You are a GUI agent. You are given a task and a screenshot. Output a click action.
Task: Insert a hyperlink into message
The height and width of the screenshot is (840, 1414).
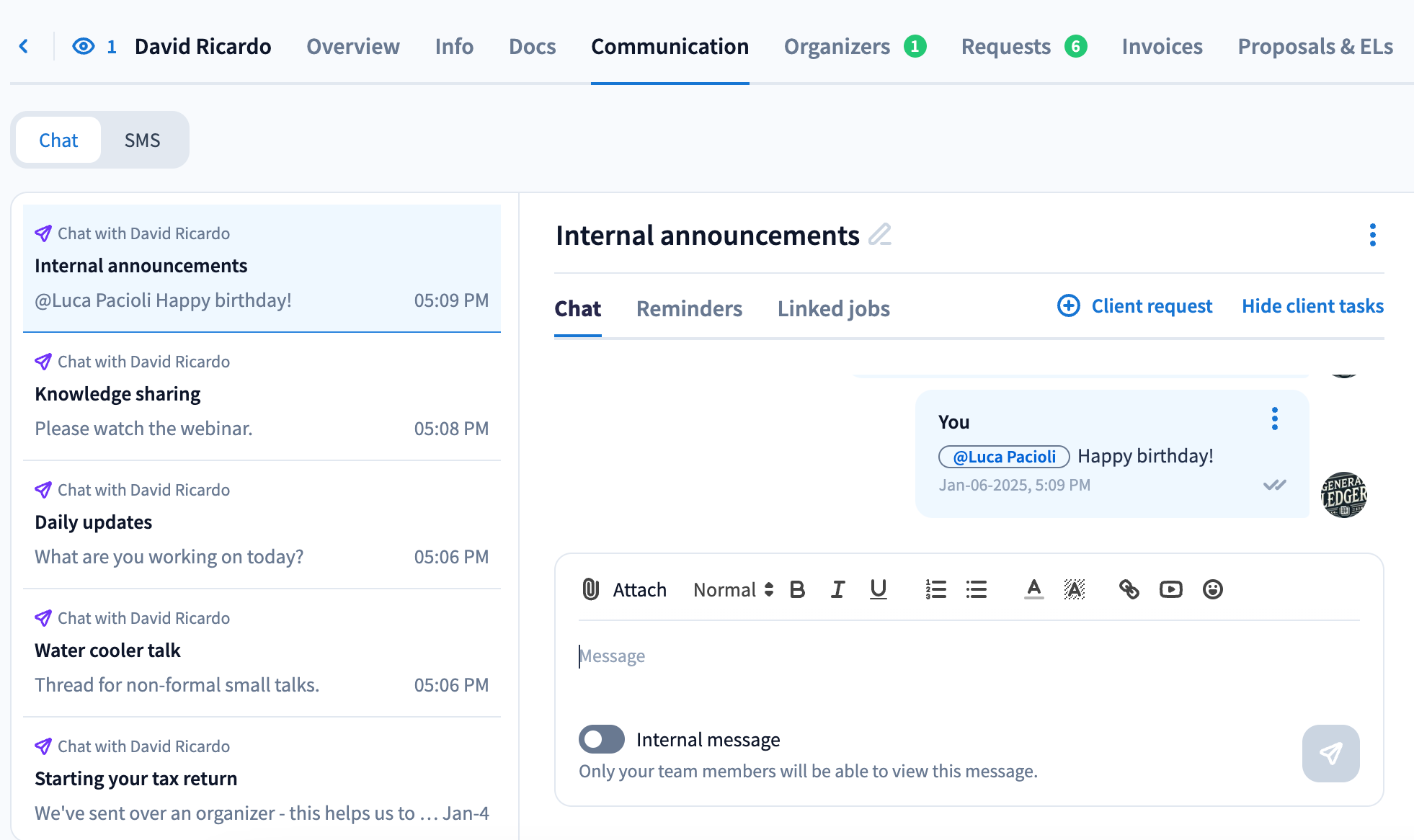click(1129, 589)
